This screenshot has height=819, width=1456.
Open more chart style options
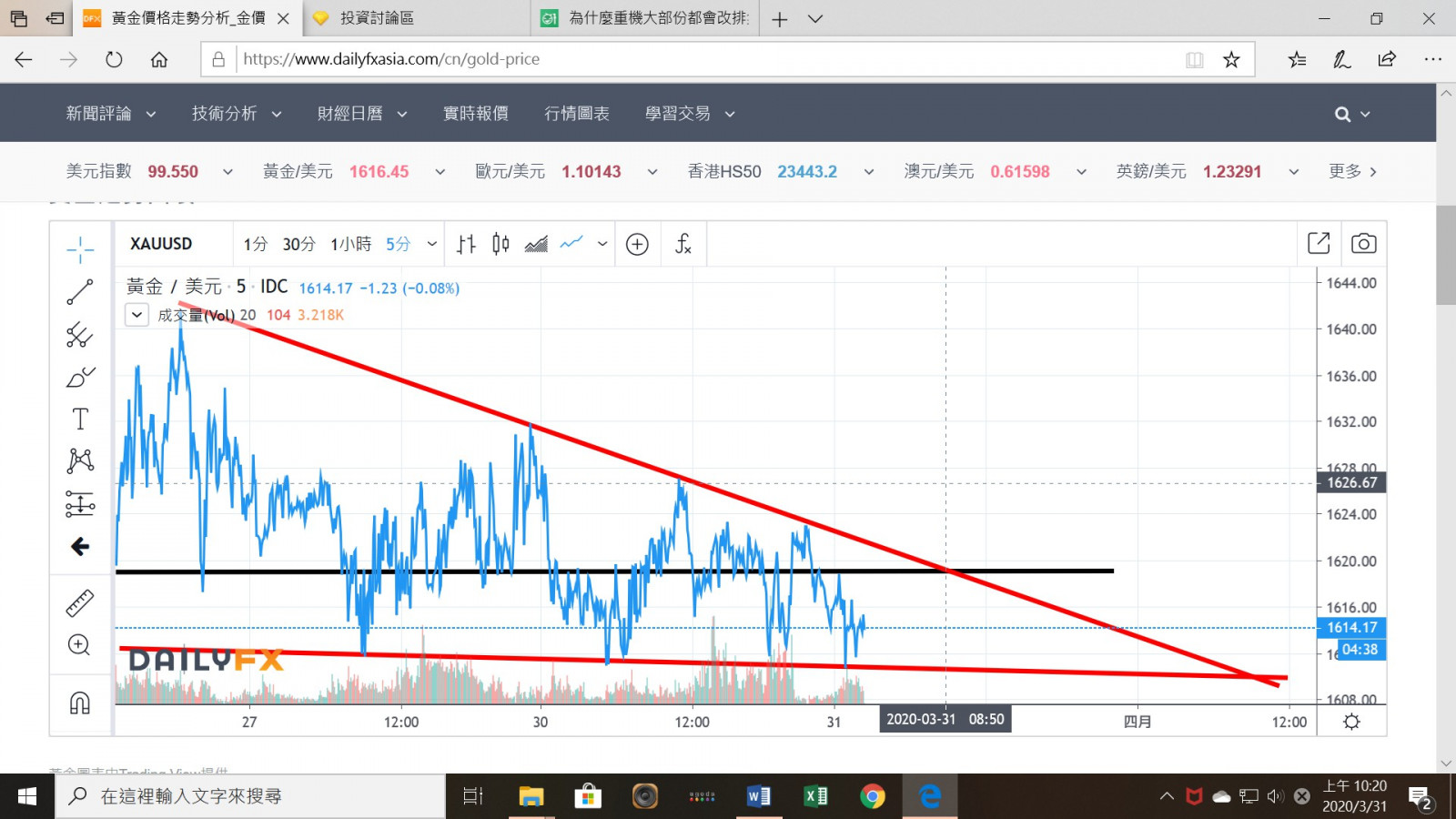[602, 244]
